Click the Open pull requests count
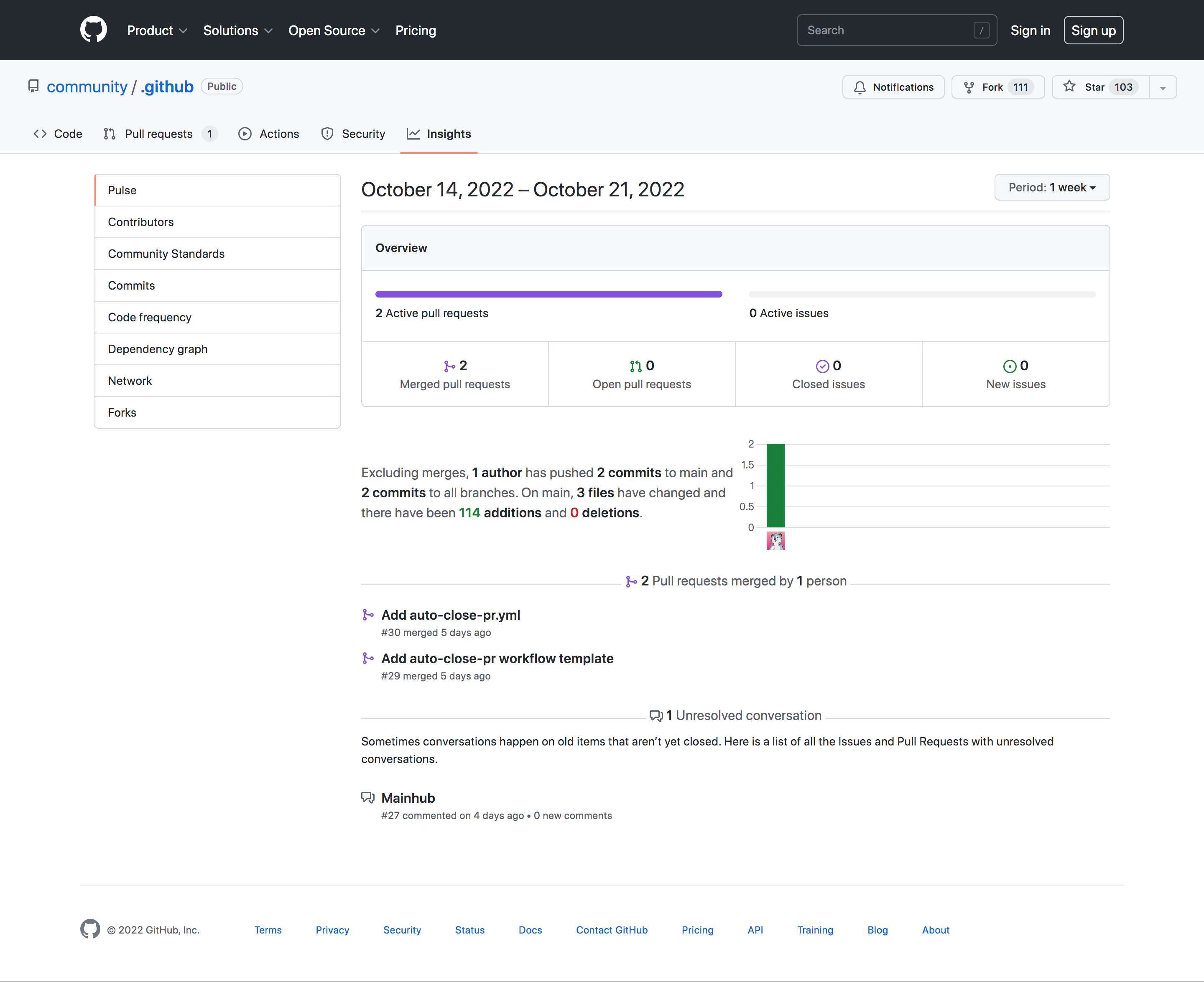Image resolution: width=1204 pixels, height=982 pixels. [642, 374]
